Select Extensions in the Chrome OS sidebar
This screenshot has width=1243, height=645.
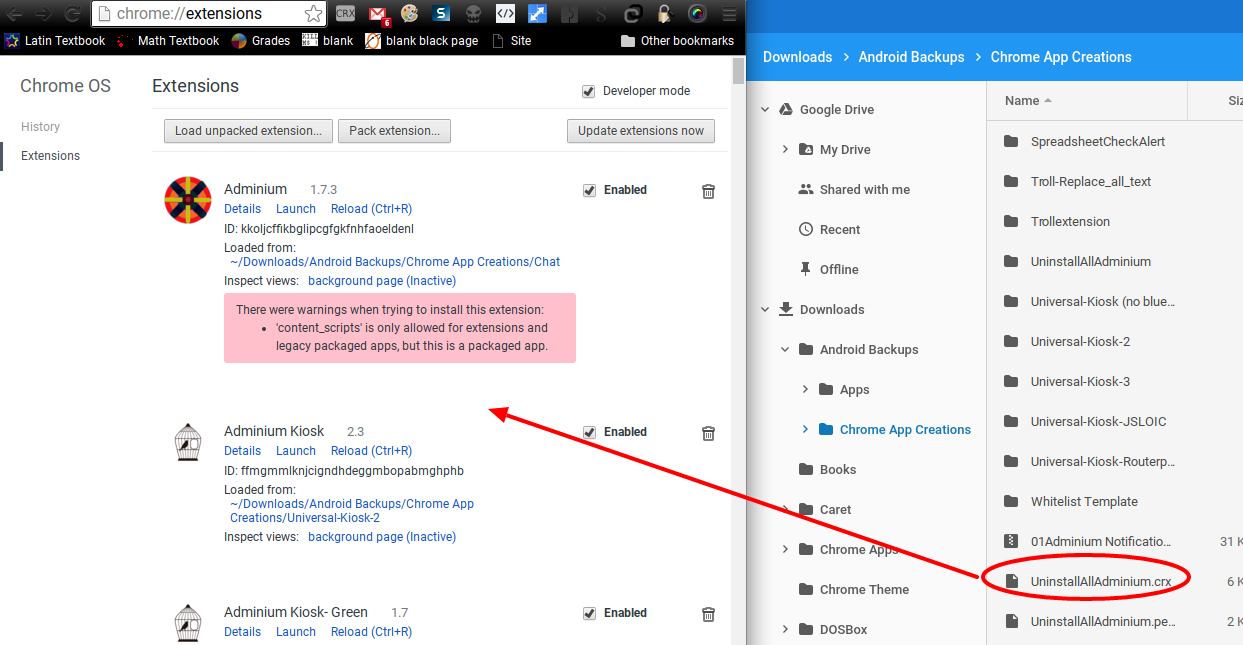pyautogui.click(x=50, y=156)
